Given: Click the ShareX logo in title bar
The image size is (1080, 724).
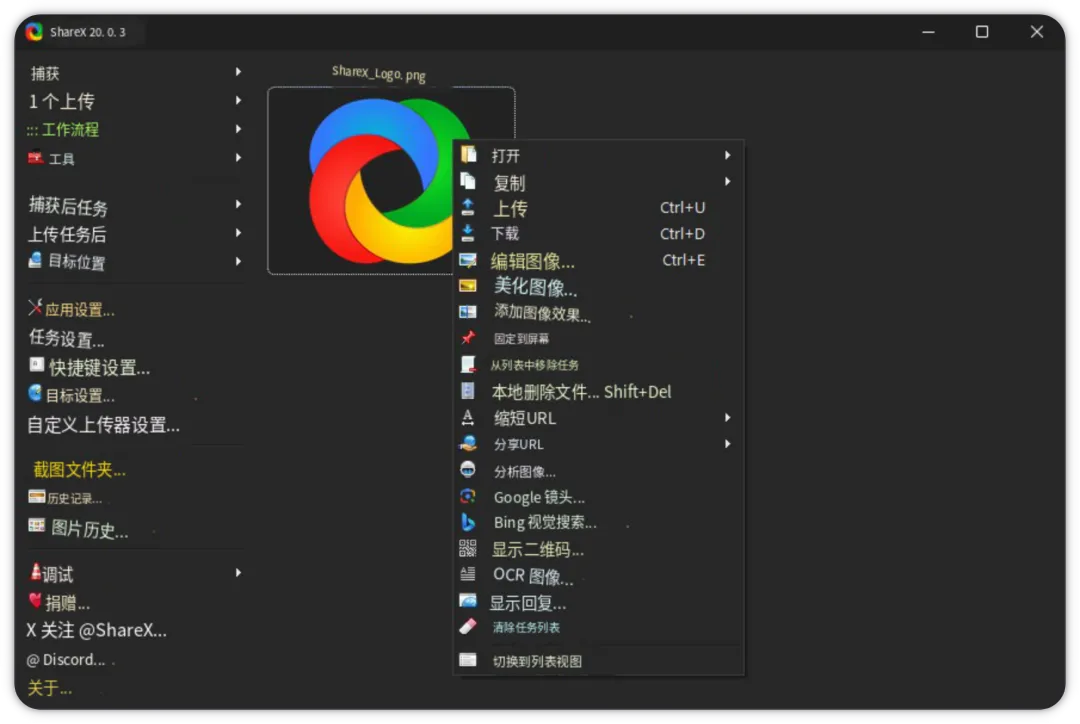Looking at the screenshot, I should click(34, 32).
